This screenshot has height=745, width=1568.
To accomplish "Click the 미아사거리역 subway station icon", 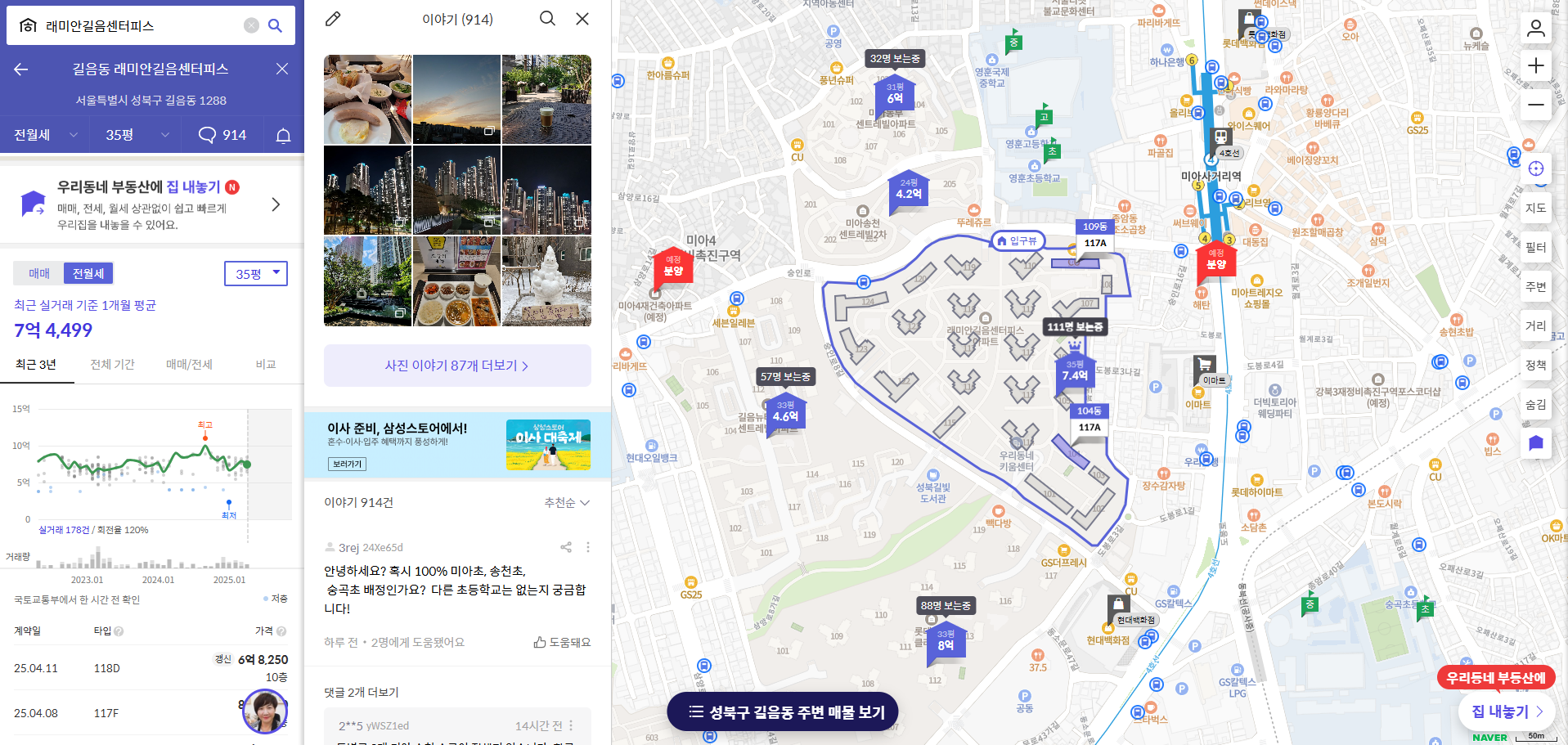I will click(x=1221, y=137).
